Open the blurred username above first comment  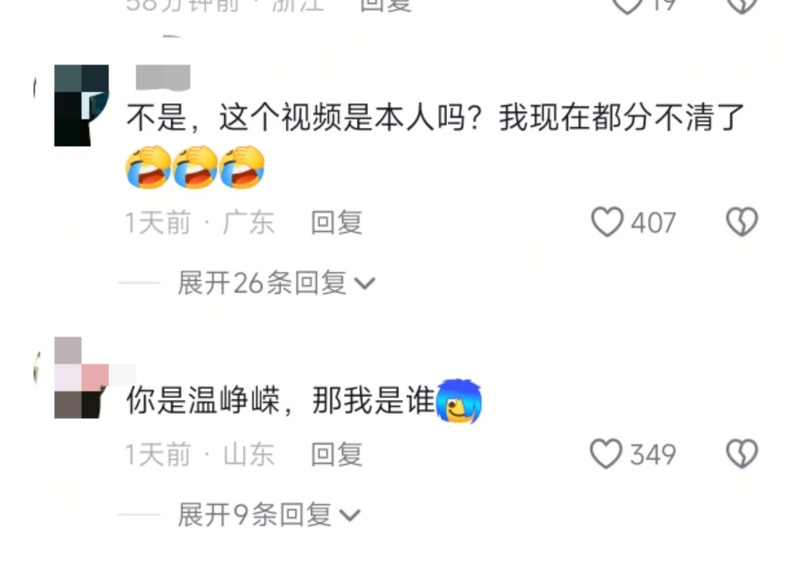pos(163,78)
